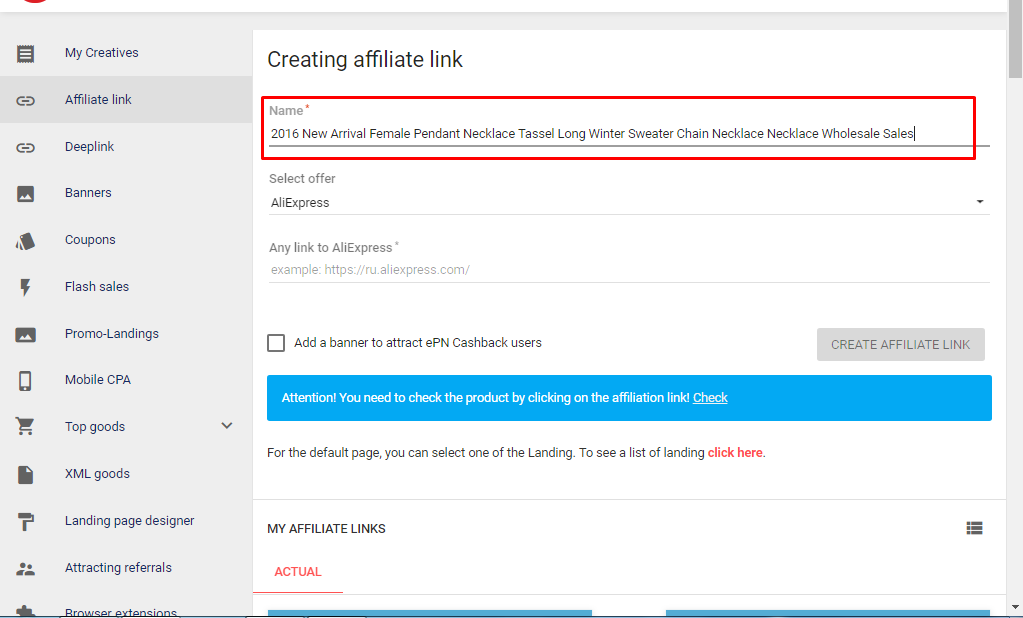Expand Top goods submenu chevron
Screen dimensions: 1023x618
click(227, 425)
